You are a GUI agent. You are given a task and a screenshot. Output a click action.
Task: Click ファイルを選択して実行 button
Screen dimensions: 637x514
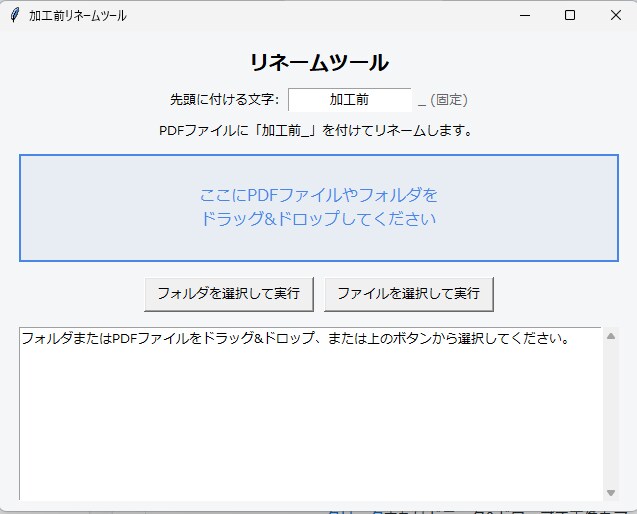point(409,294)
